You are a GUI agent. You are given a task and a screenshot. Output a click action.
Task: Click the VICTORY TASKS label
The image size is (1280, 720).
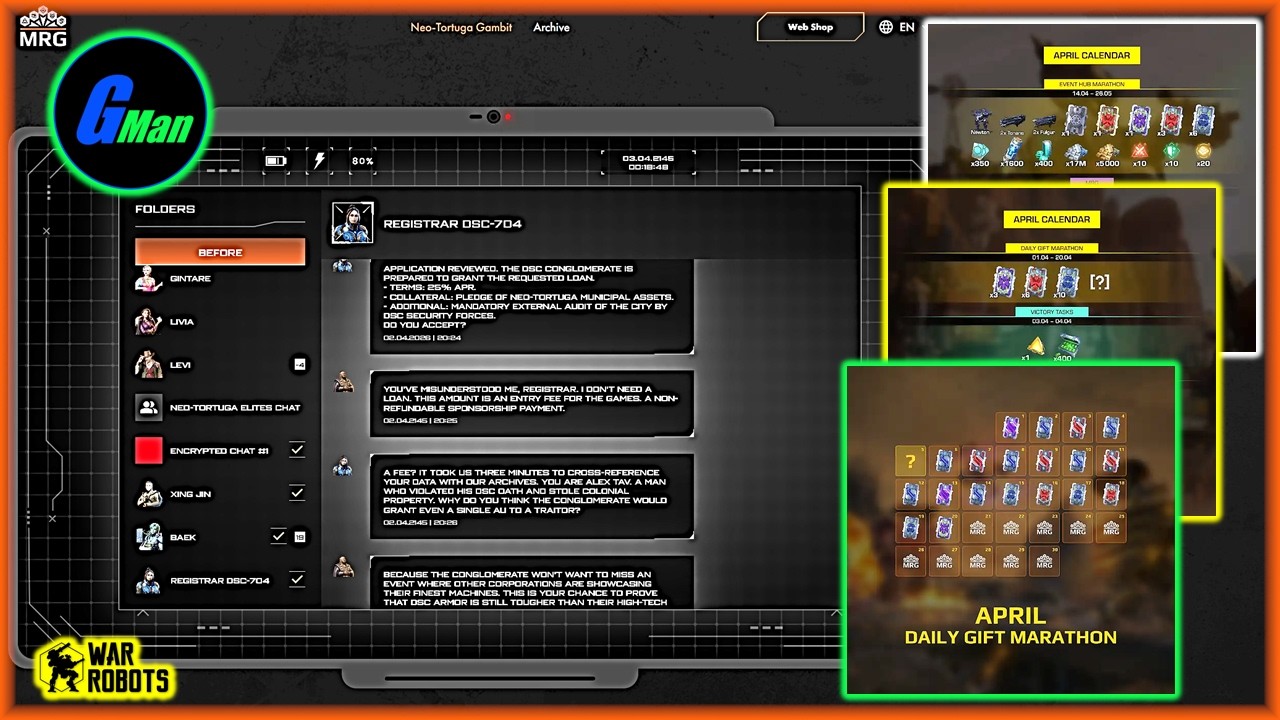[x=1051, y=312]
